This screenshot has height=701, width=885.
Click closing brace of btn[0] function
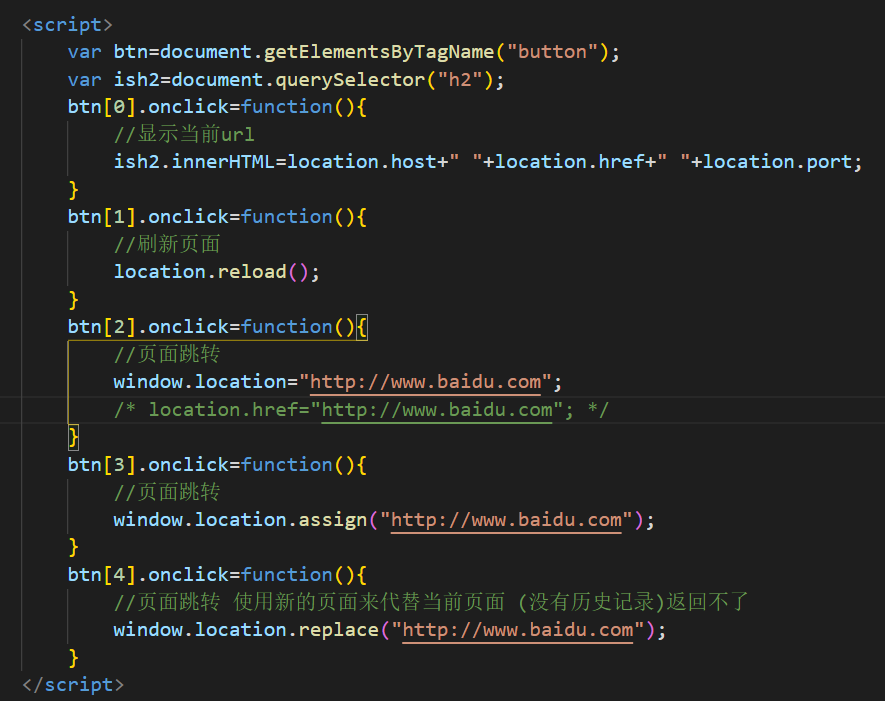click(73, 190)
